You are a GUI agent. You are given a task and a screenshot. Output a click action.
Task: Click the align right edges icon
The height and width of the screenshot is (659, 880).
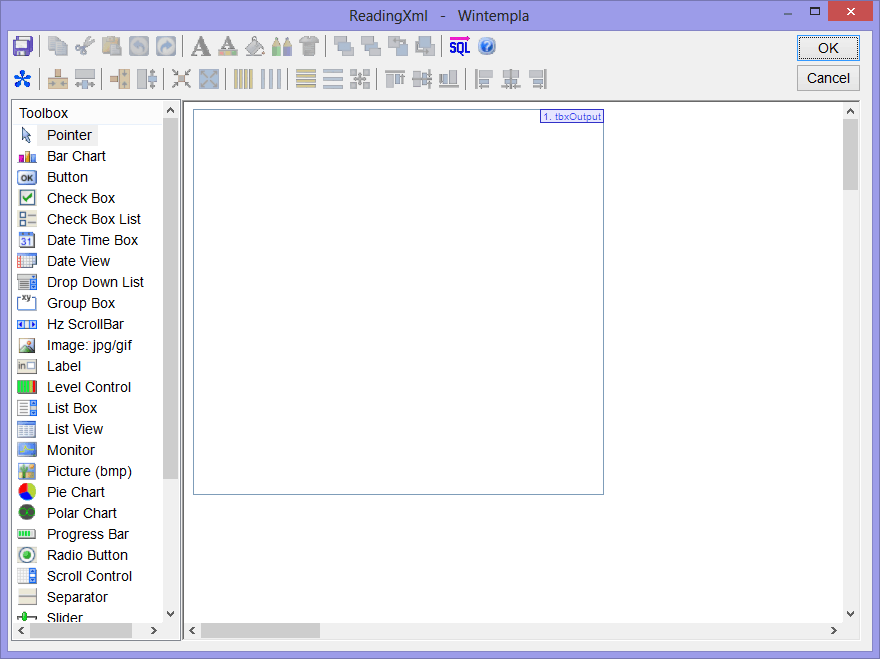[x=538, y=79]
